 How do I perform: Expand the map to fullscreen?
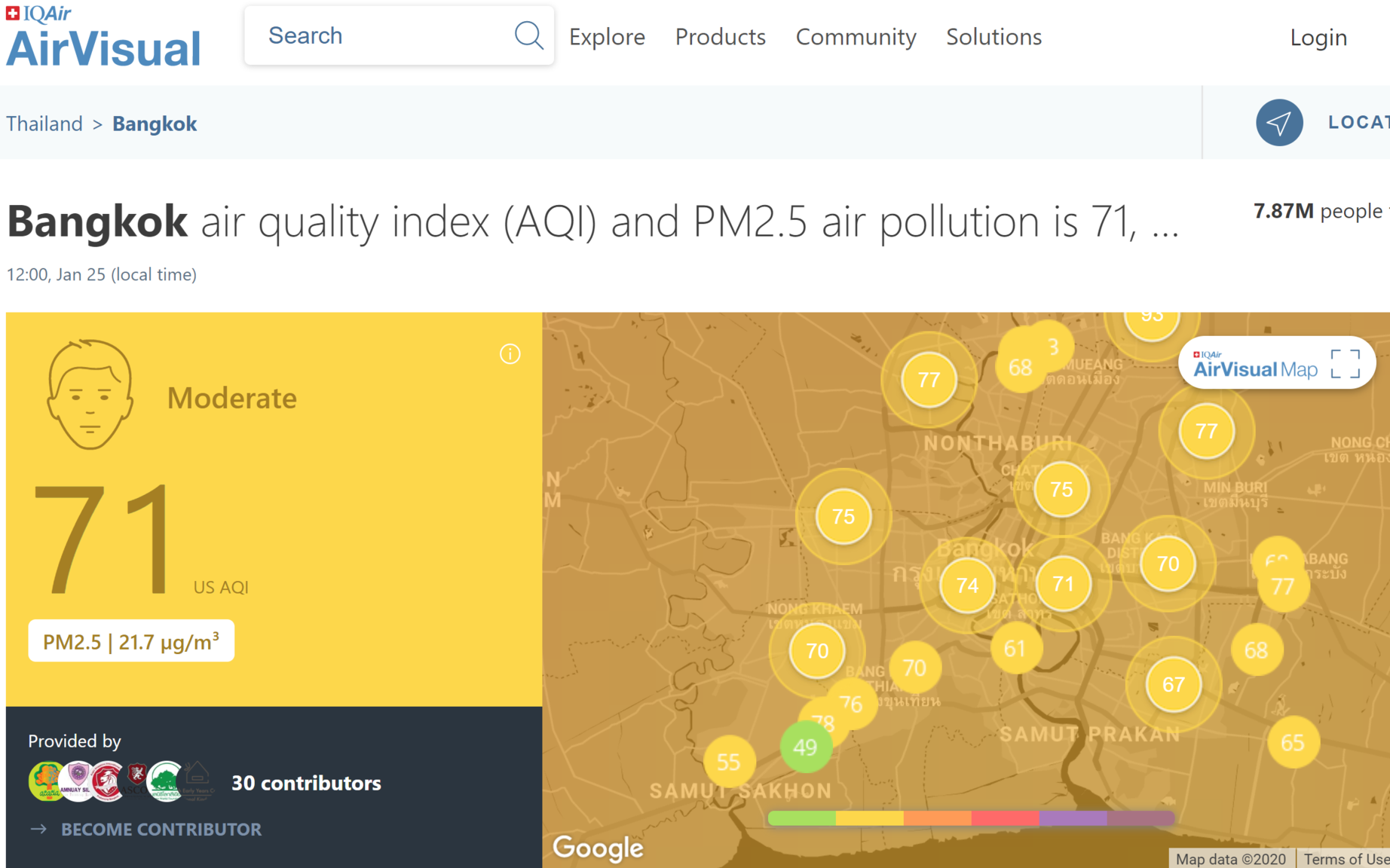pos(1346,364)
